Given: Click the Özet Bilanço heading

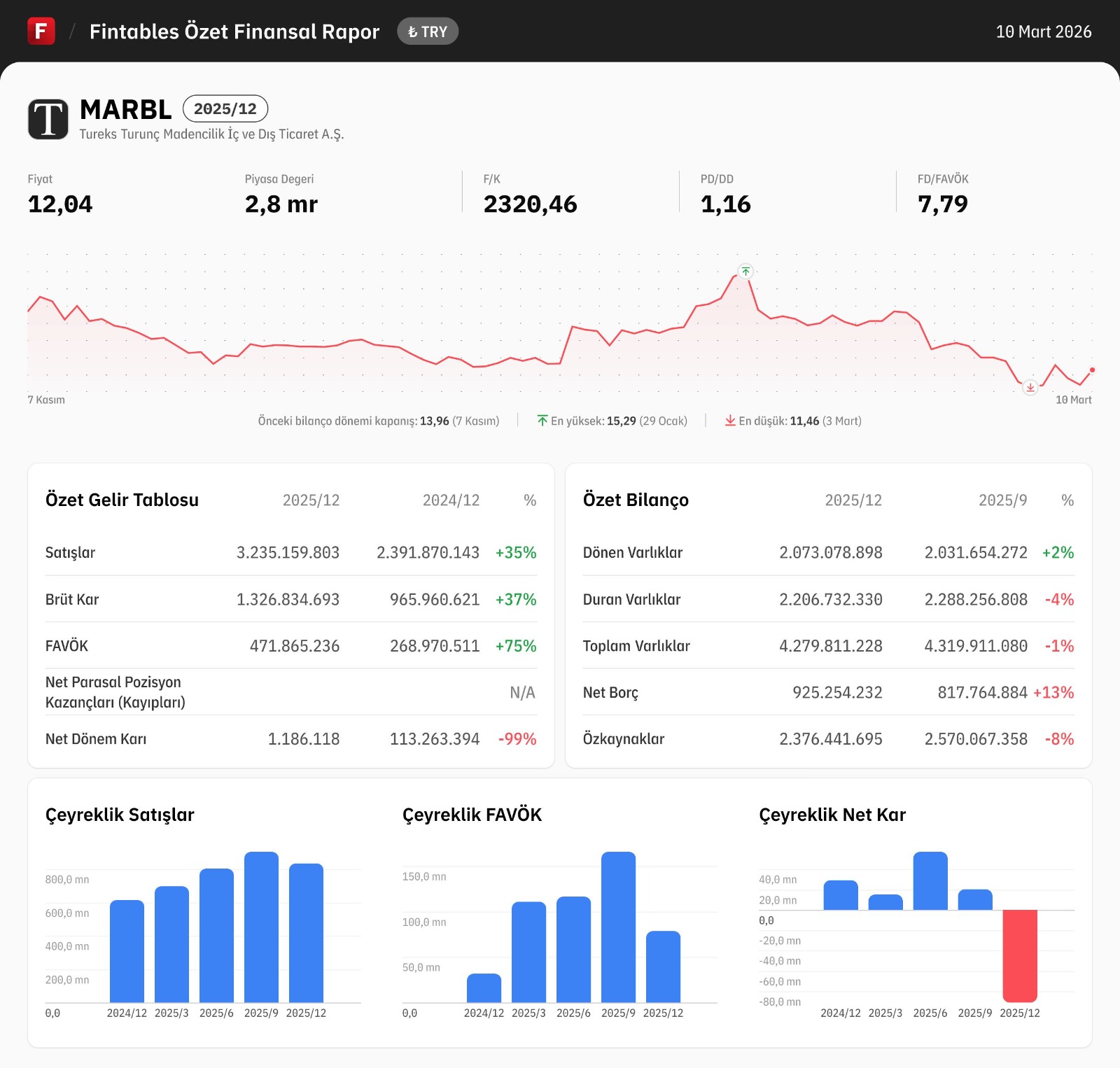Looking at the screenshot, I should tap(636, 500).
